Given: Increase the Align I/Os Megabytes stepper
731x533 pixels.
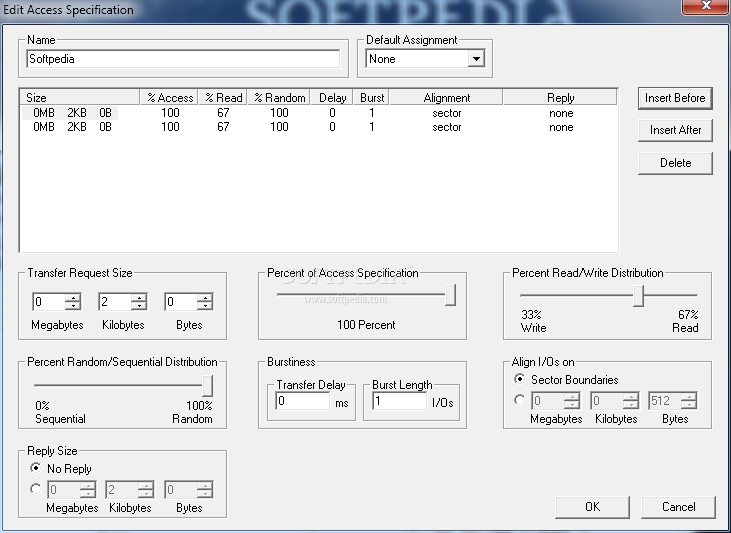Looking at the screenshot, I should click(572, 396).
